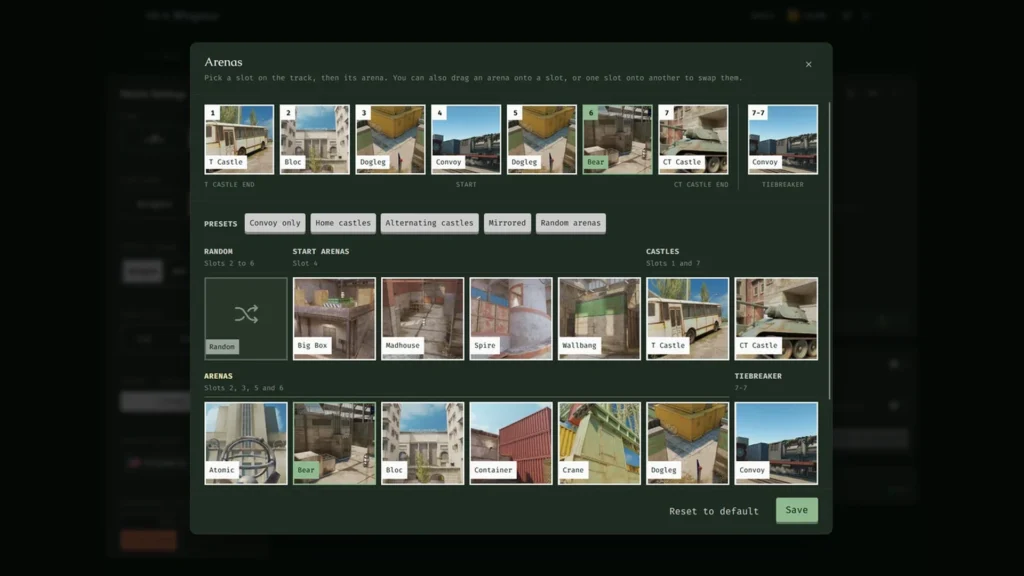Apply the Alternating castles preset

tap(429, 223)
